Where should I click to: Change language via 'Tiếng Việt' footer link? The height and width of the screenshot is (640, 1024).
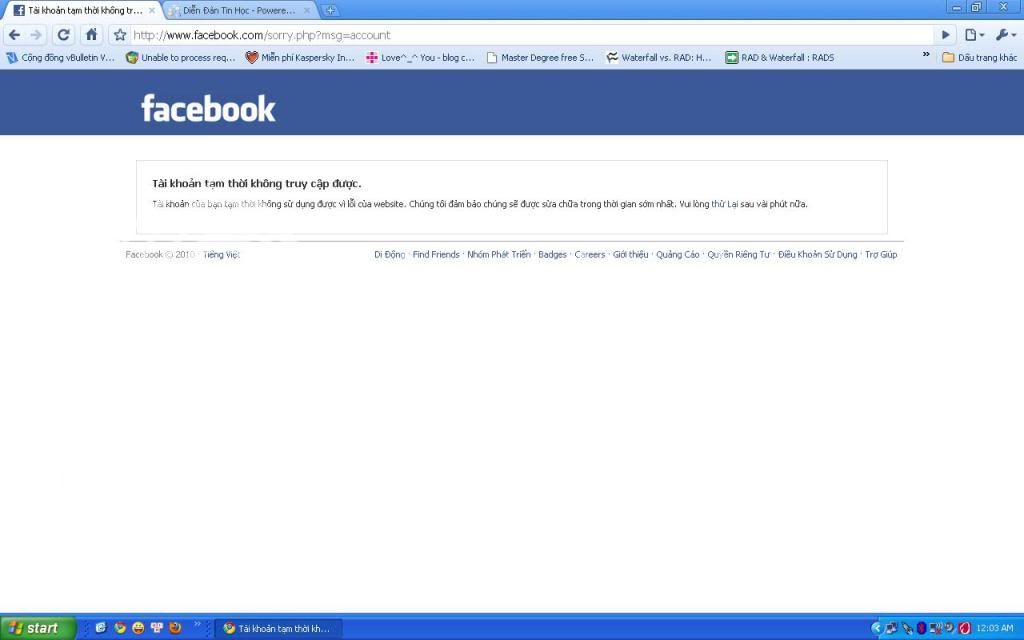pyautogui.click(x=221, y=255)
